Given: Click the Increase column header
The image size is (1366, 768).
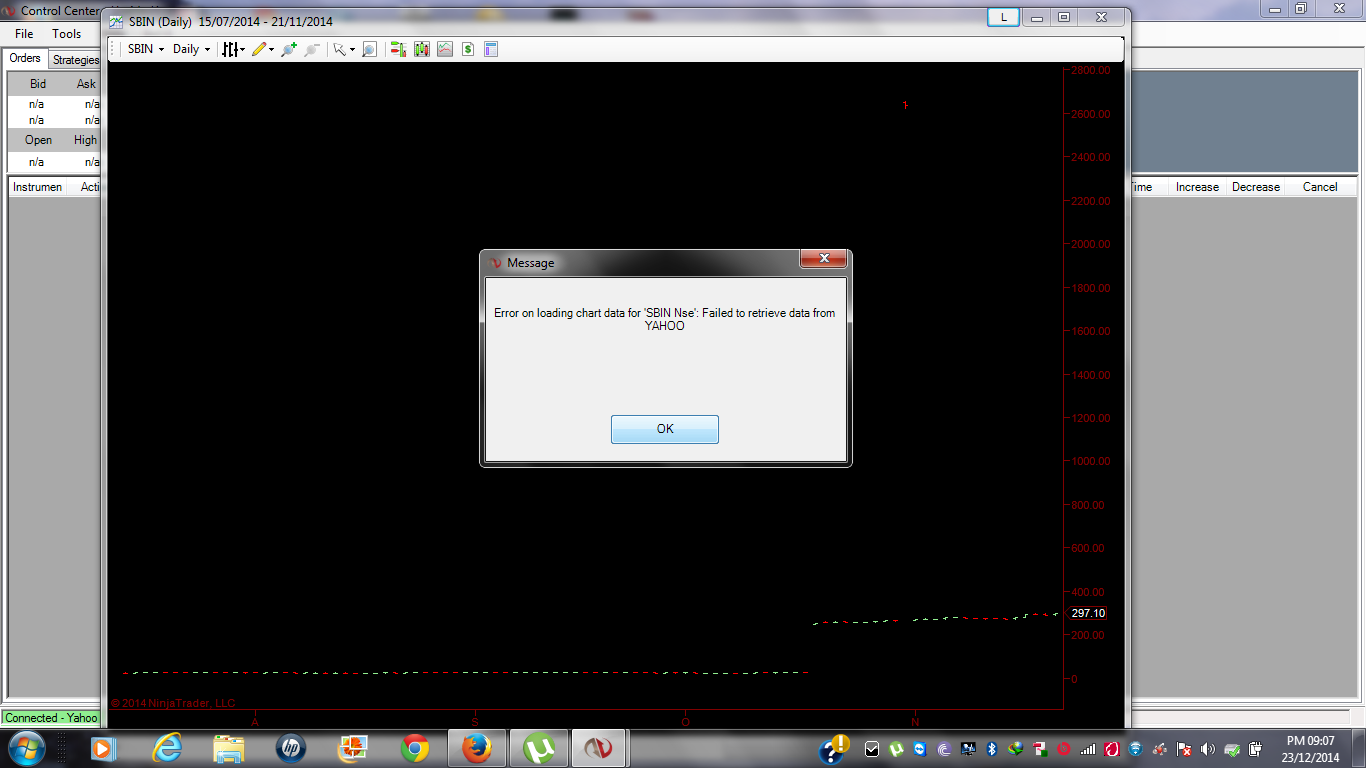Looking at the screenshot, I should [1197, 187].
